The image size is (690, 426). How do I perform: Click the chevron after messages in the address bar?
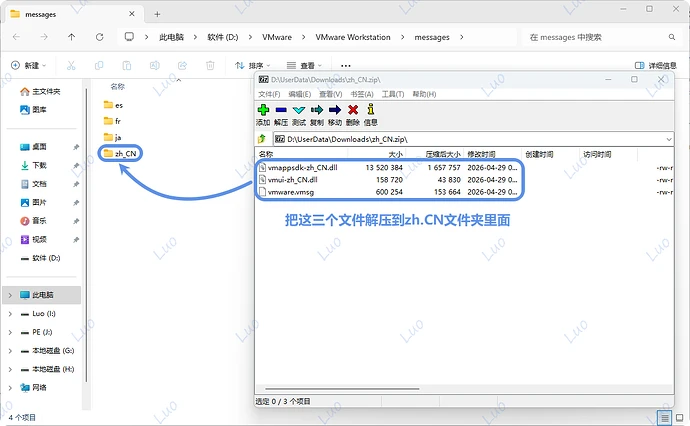point(461,37)
